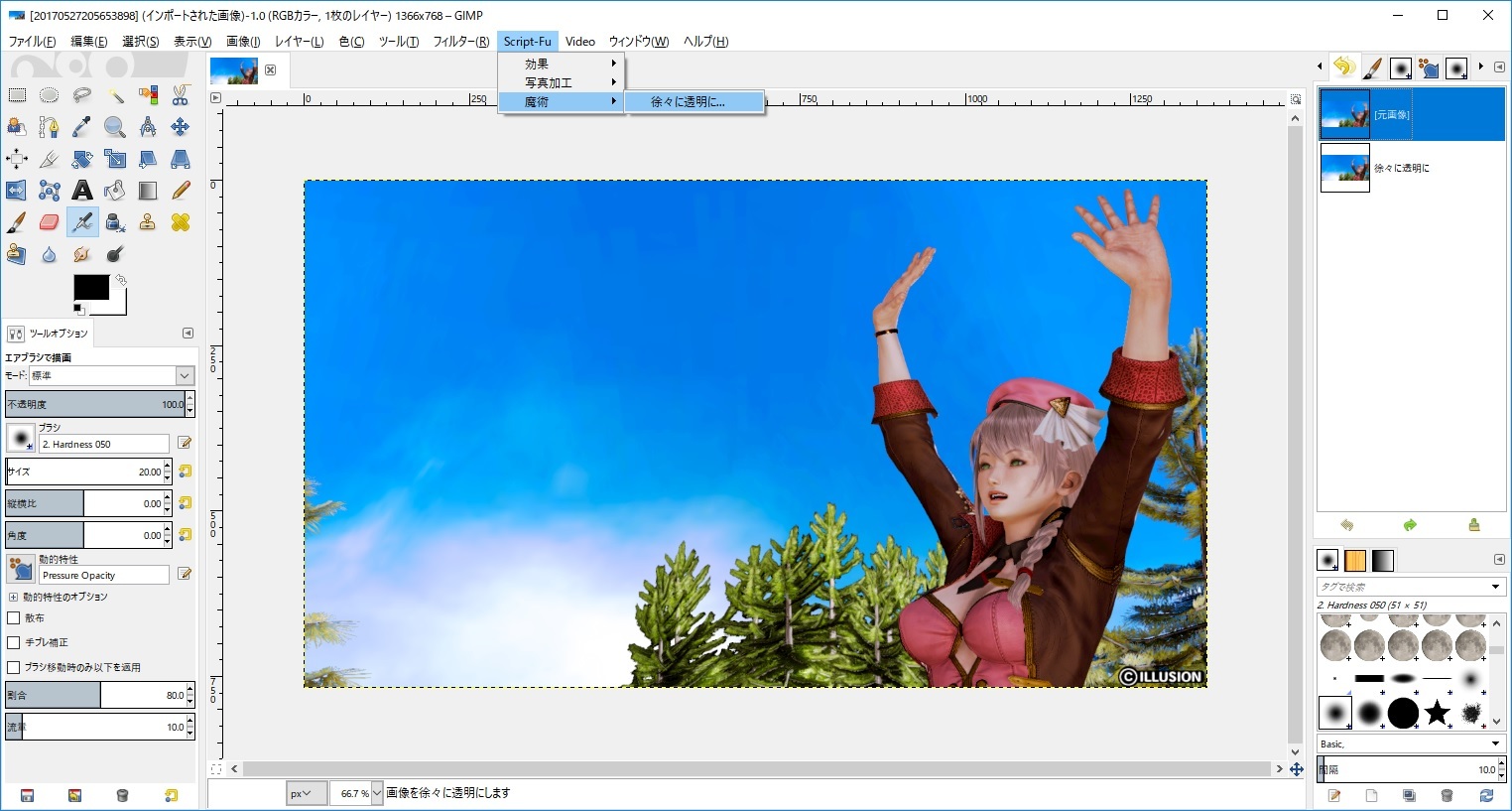Select the Shear tool
This screenshot has height=811, width=1512.
tap(148, 159)
